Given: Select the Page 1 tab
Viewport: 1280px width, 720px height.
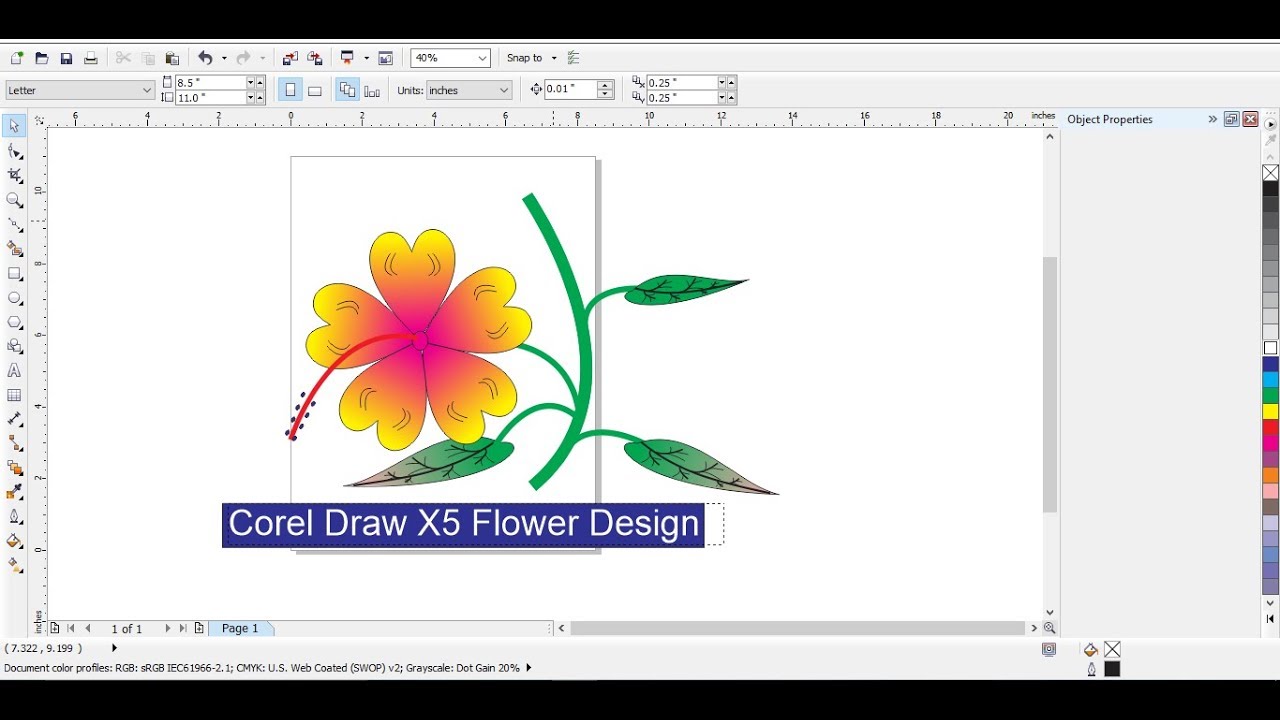Looking at the screenshot, I should click(240, 628).
